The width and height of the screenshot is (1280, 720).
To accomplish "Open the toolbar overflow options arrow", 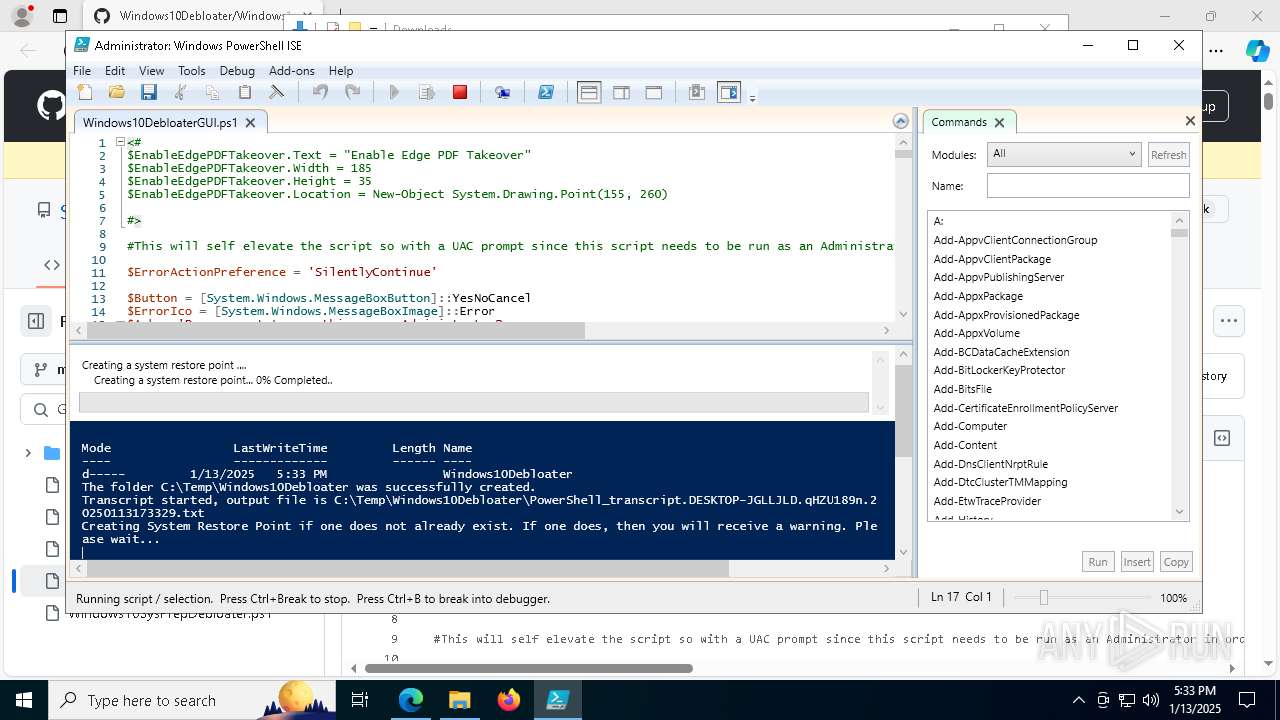I will point(752,97).
